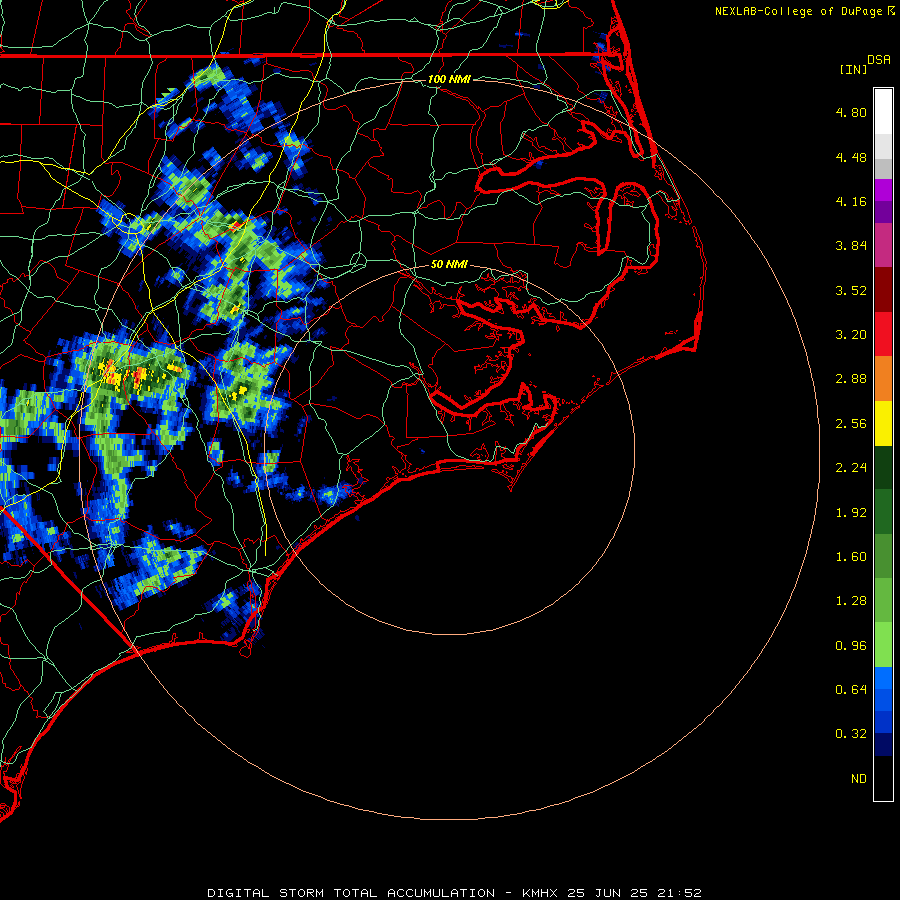Image resolution: width=900 pixels, height=900 pixels.
Task: Click the yellow legend color swatch
Action: [883, 423]
